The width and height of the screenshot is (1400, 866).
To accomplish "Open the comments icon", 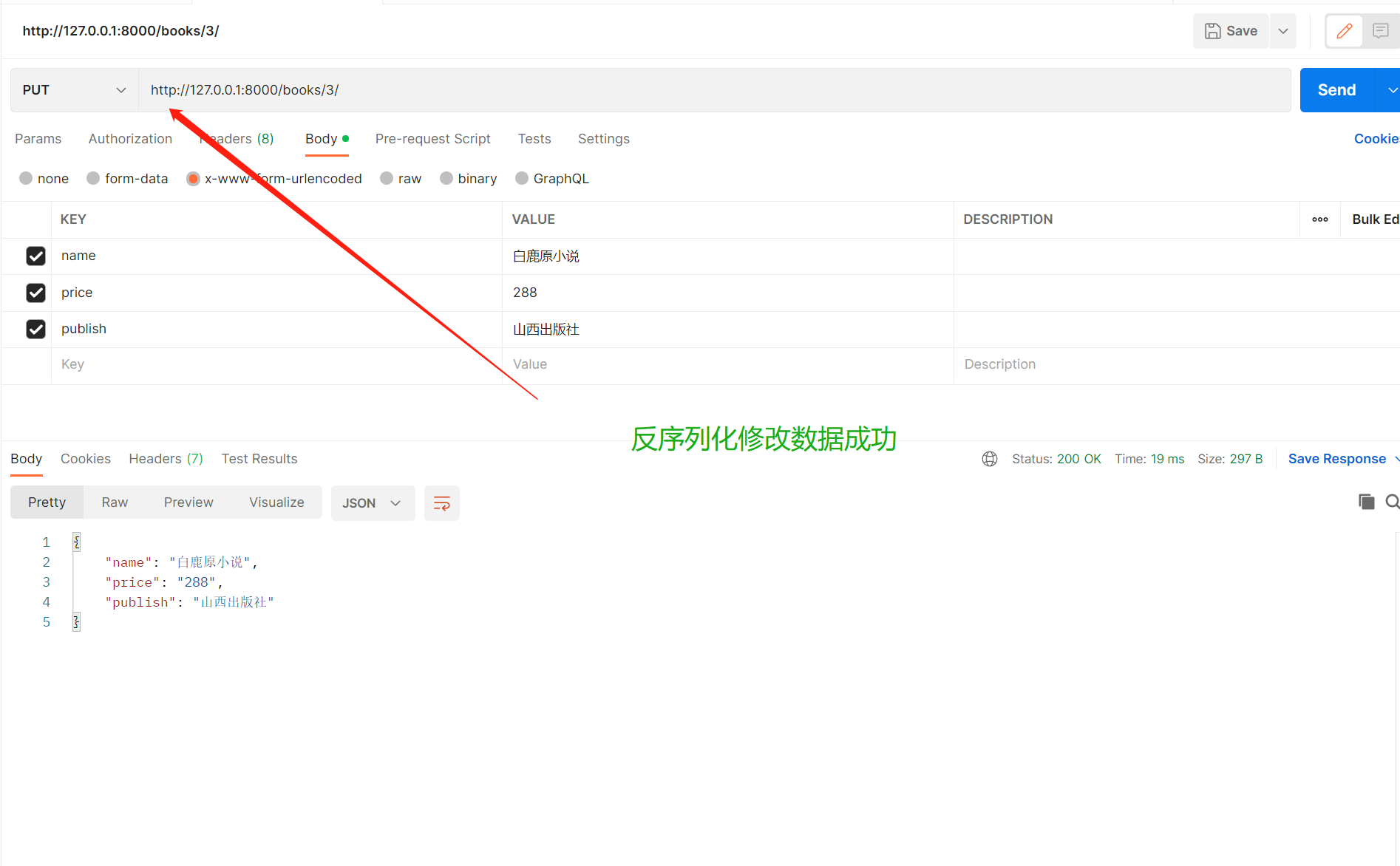I will click(x=1380, y=31).
